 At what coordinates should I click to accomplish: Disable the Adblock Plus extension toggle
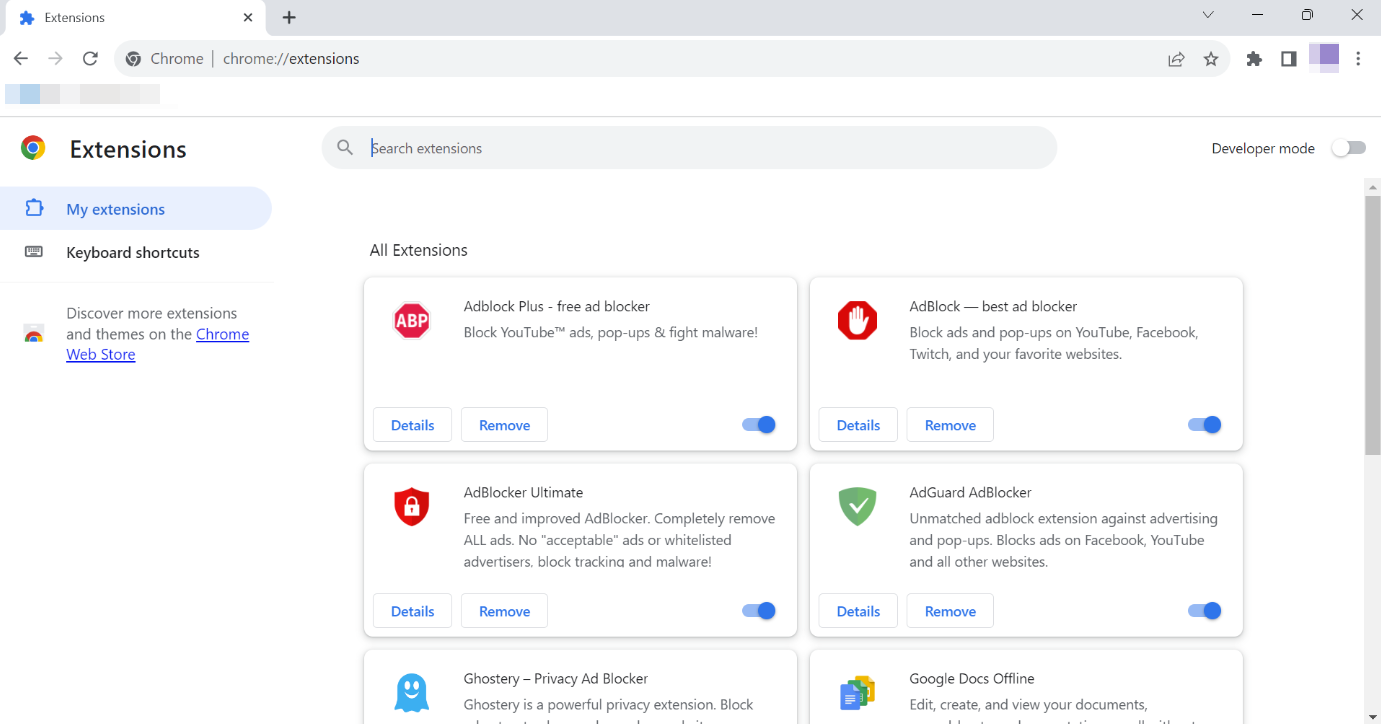(759, 425)
